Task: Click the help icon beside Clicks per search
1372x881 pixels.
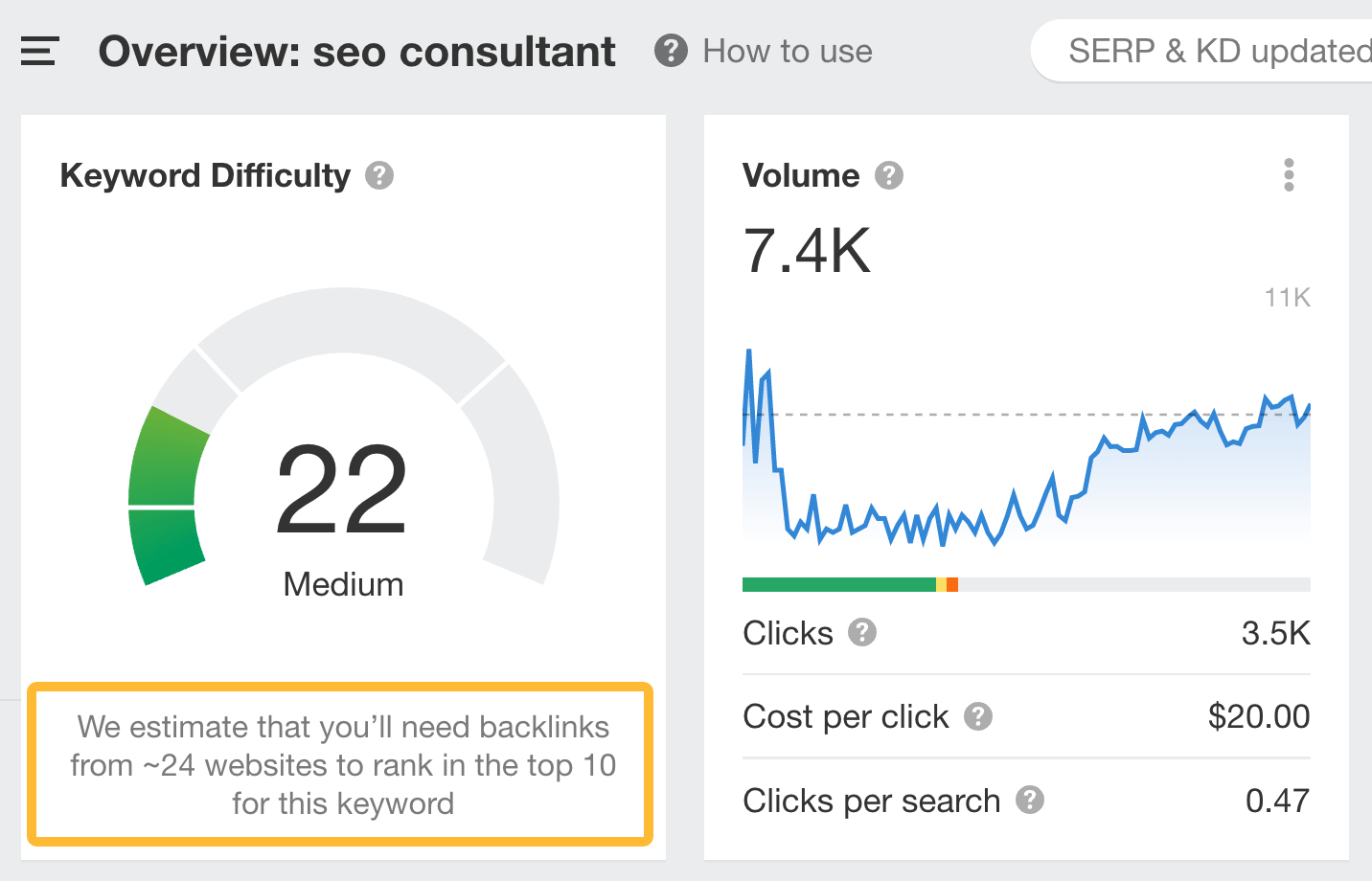Action: [1032, 802]
